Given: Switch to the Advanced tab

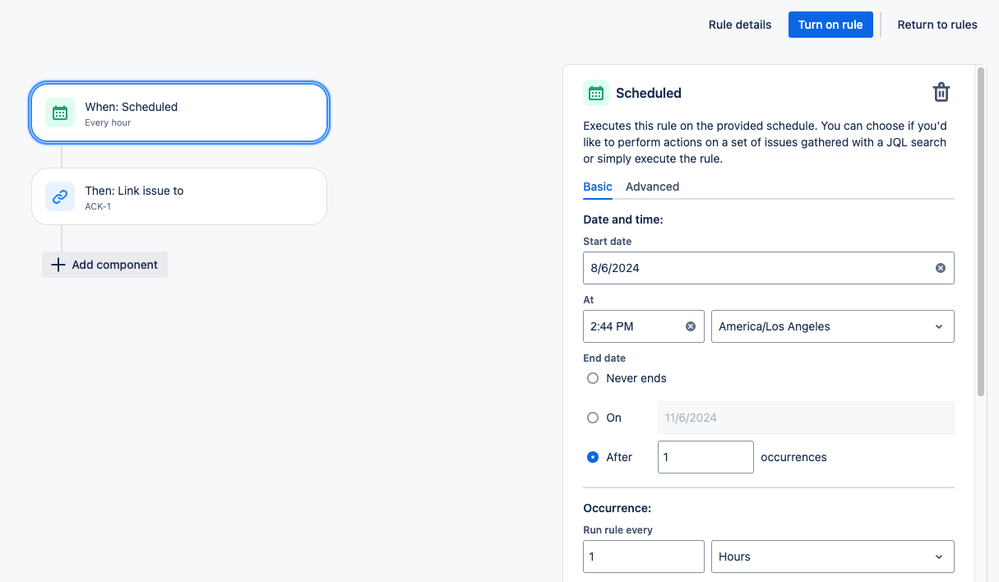Looking at the screenshot, I should pos(652,187).
